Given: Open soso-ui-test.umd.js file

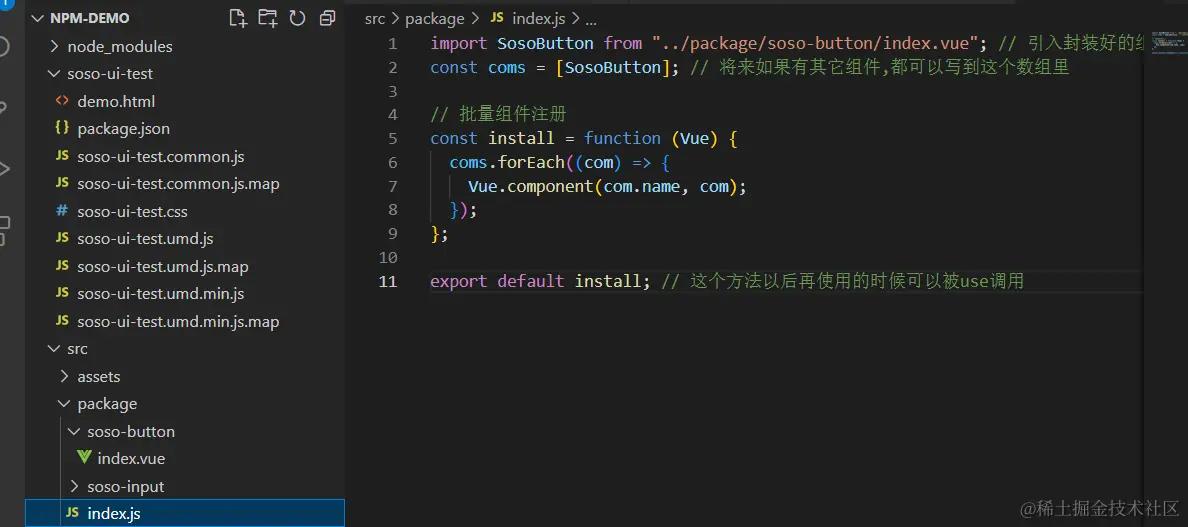Looking at the screenshot, I should click(145, 239).
